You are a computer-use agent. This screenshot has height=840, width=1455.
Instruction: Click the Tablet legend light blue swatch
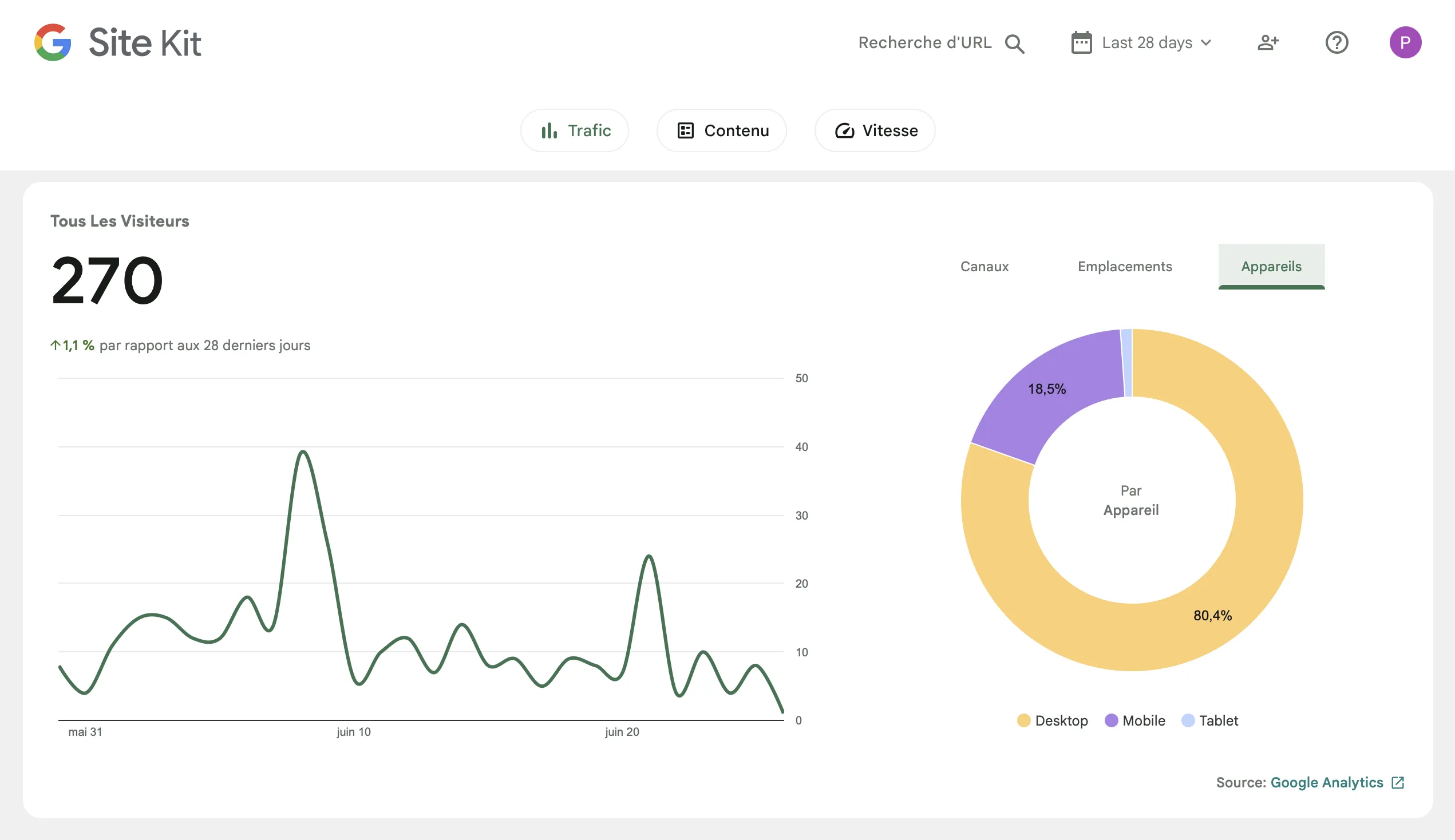tap(1188, 720)
